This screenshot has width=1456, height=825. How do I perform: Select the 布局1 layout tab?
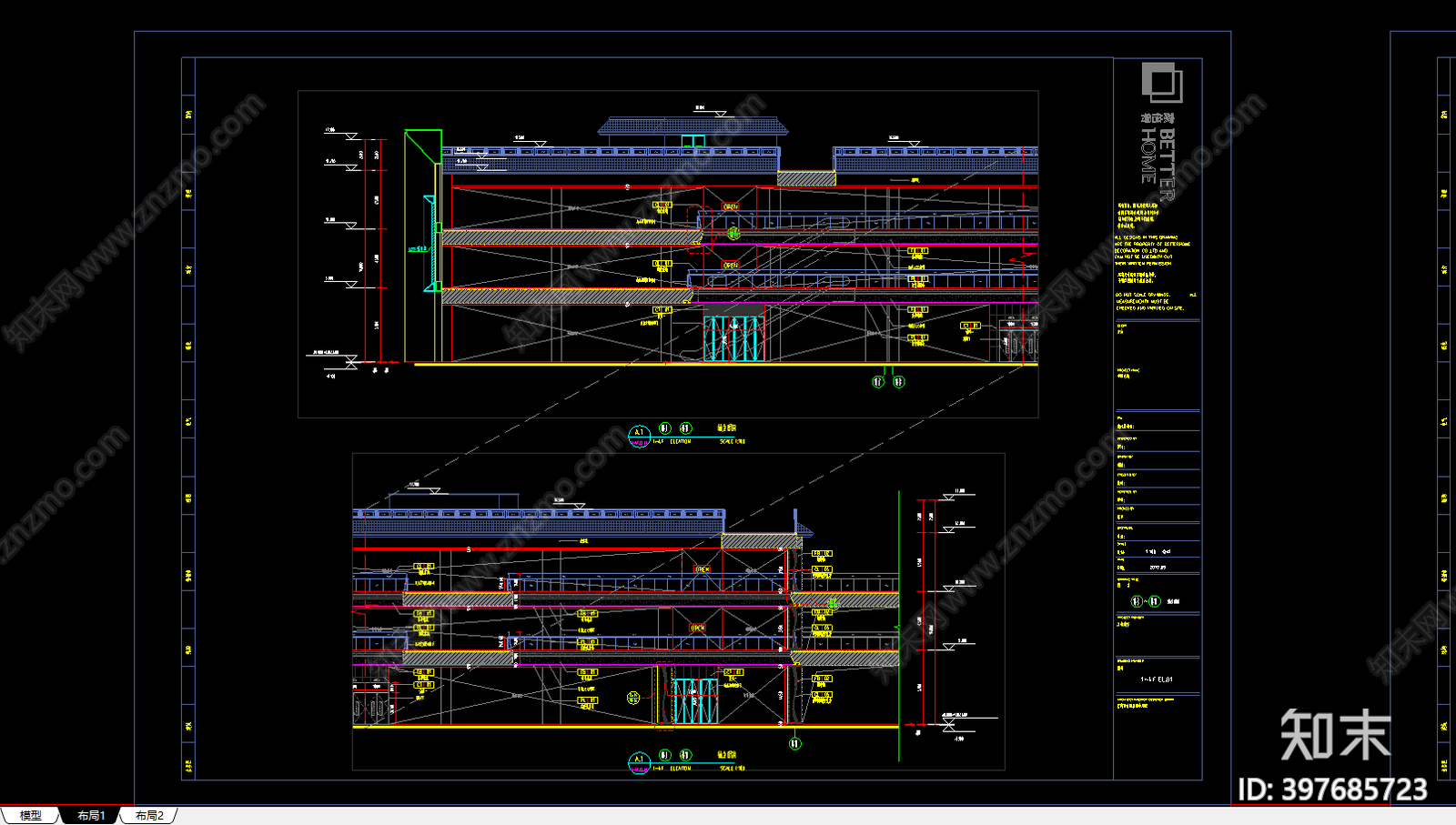coord(90,816)
